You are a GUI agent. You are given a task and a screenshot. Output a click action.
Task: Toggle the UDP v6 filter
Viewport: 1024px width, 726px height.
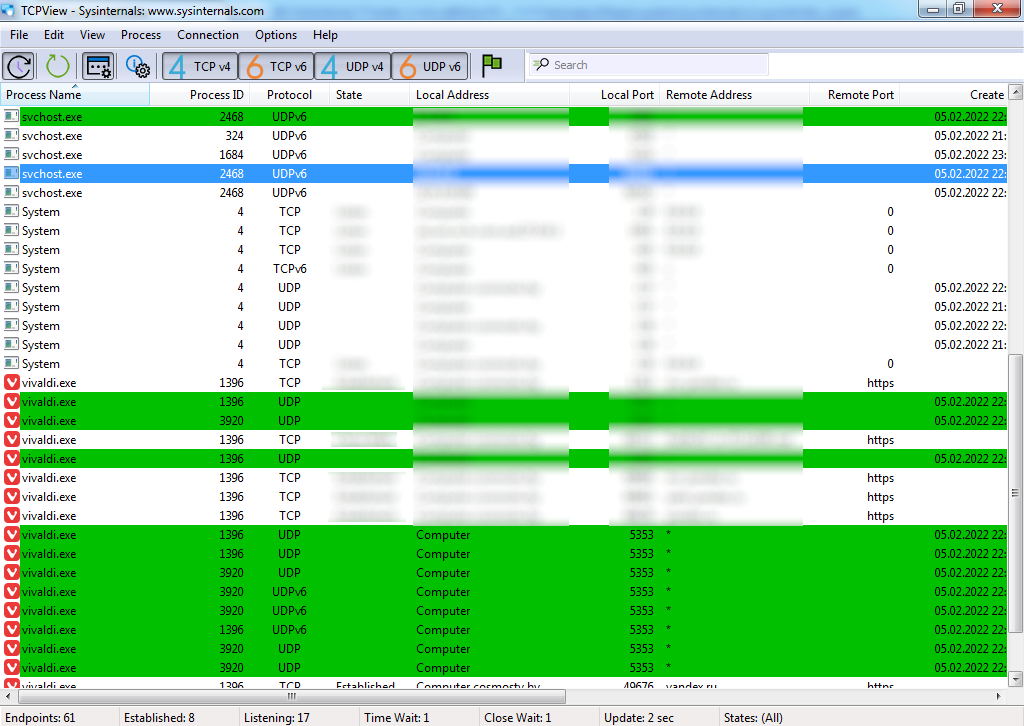click(x=429, y=66)
